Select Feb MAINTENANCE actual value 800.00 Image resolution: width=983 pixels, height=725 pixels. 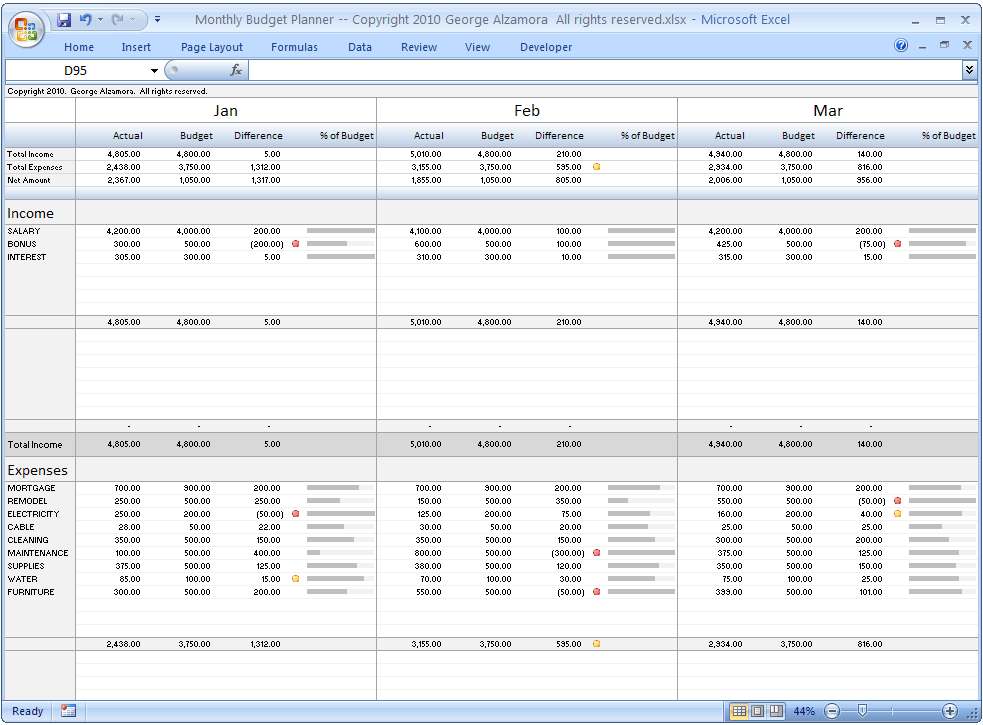(x=429, y=553)
